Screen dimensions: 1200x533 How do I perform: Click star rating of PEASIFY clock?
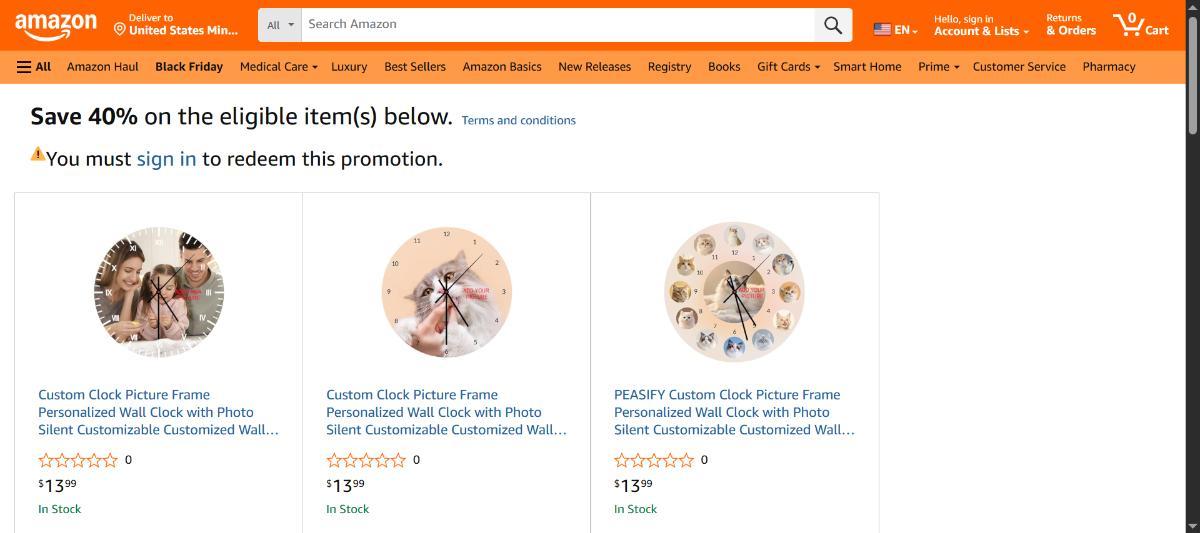654,460
